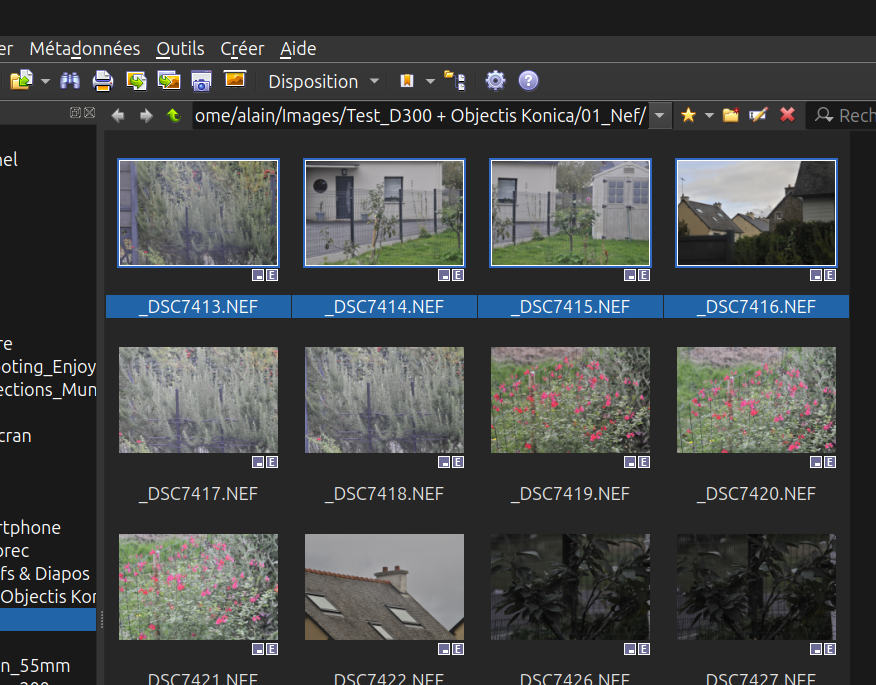Image resolution: width=876 pixels, height=685 pixels.
Task: Click the green up-folder arrow
Action: pos(173,116)
